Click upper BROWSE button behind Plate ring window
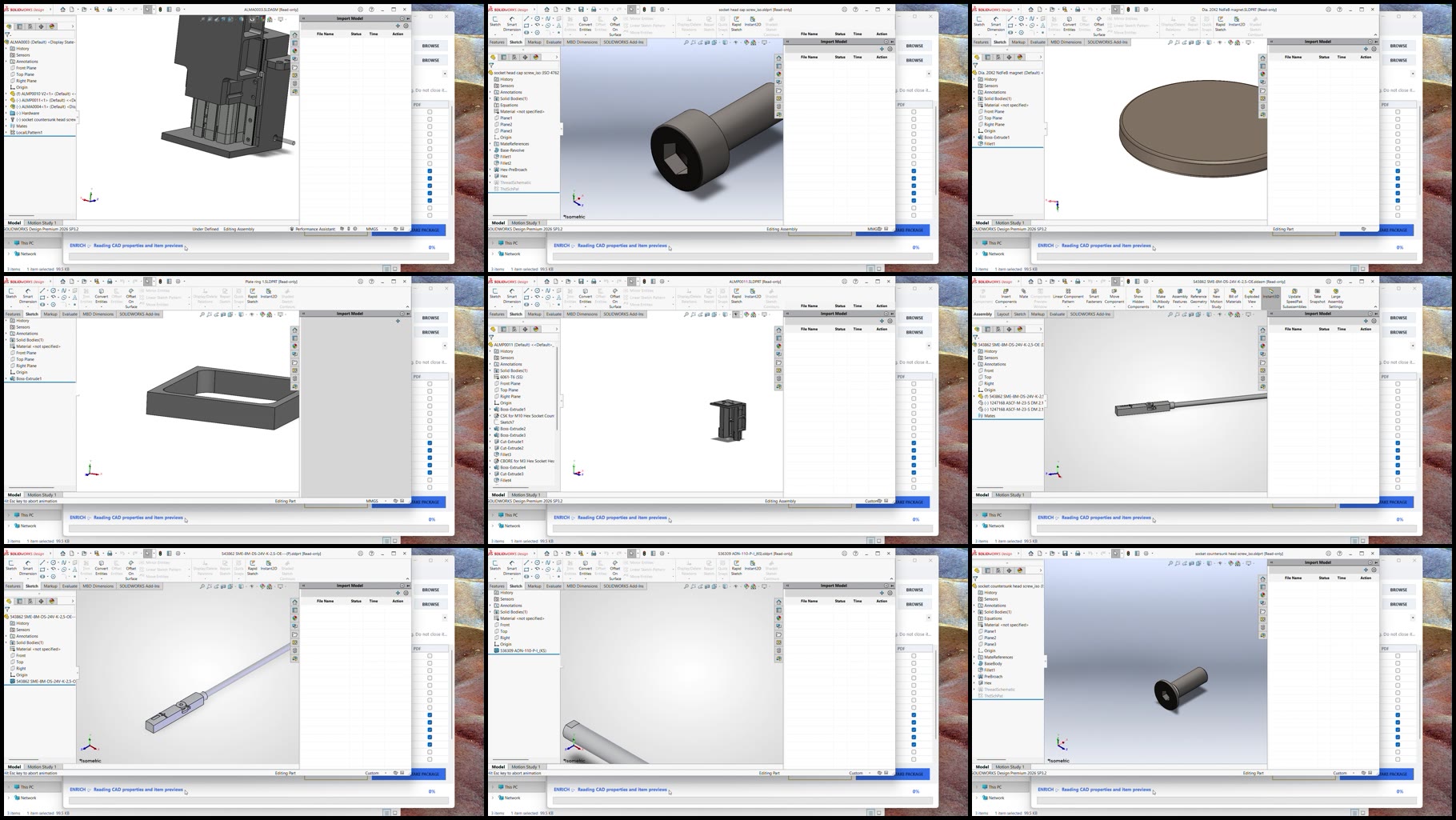This screenshot has height=820, width=1456. 430,318
